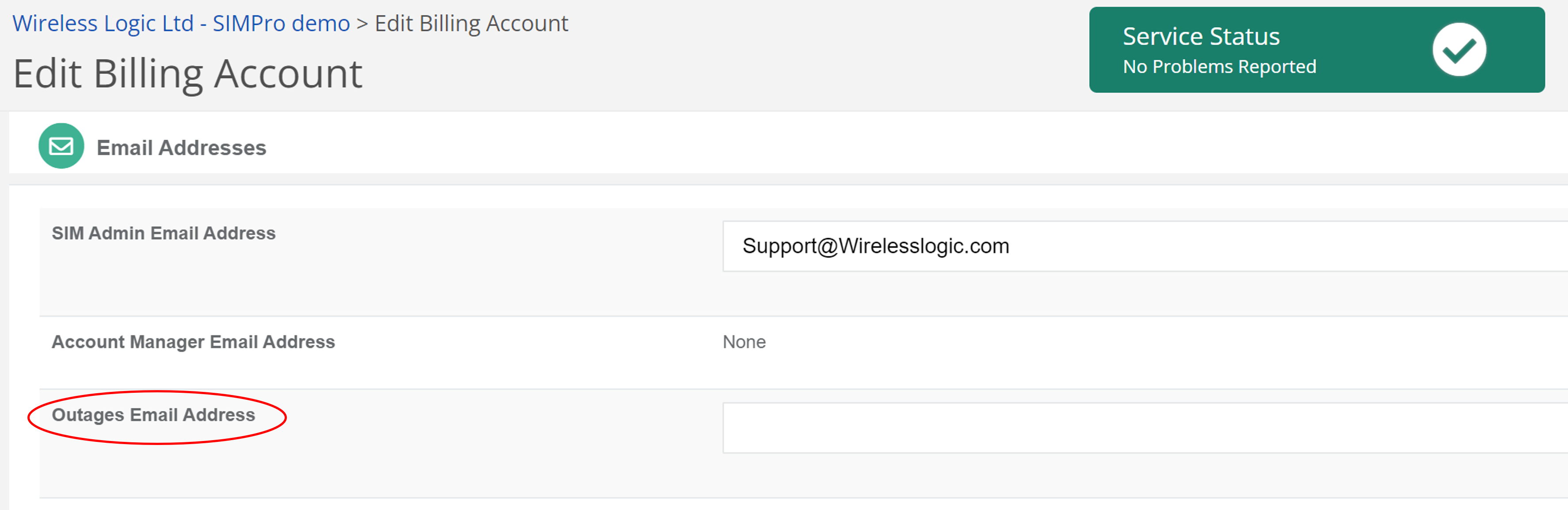Click the Outages Email Address label
Screen dimensions: 1568x510
153,415
